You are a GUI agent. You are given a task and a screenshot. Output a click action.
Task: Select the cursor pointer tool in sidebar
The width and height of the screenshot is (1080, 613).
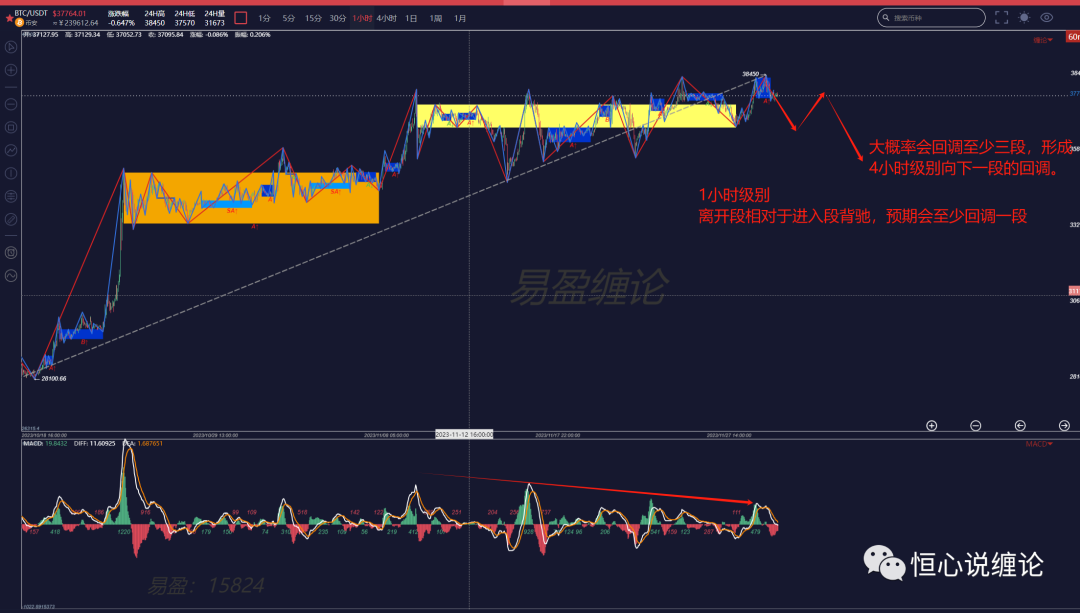tap(11, 47)
